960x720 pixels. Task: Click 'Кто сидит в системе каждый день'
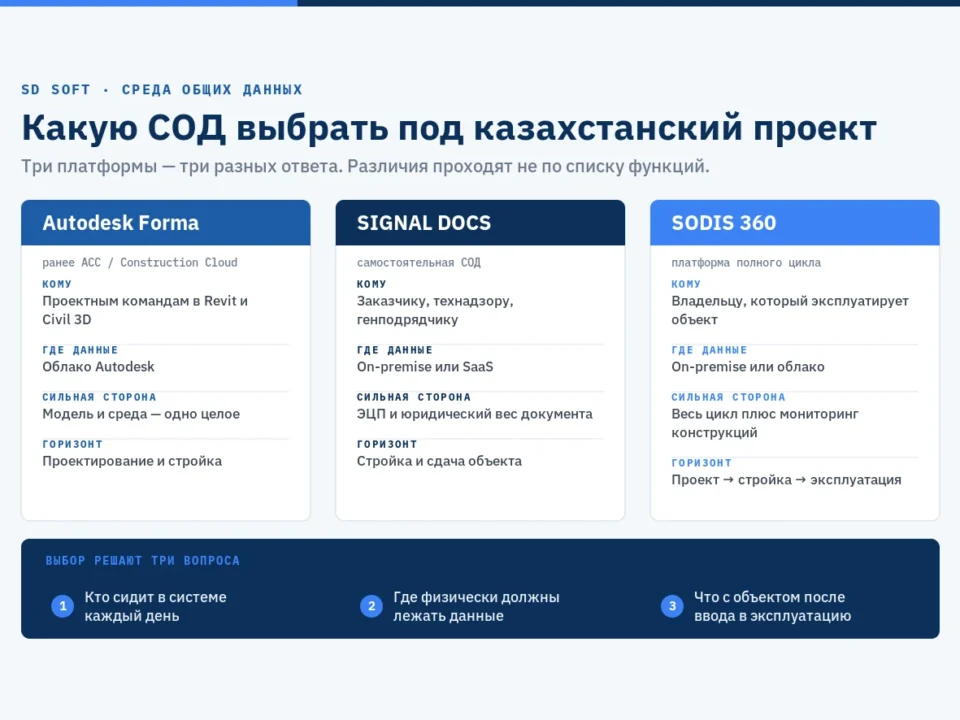click(156, 606)
